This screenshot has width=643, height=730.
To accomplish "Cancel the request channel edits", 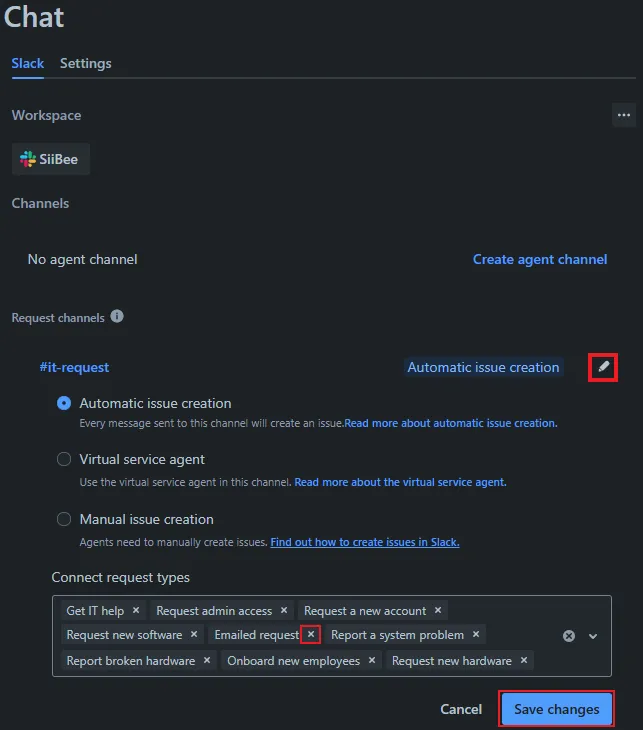I will point(461,709).
